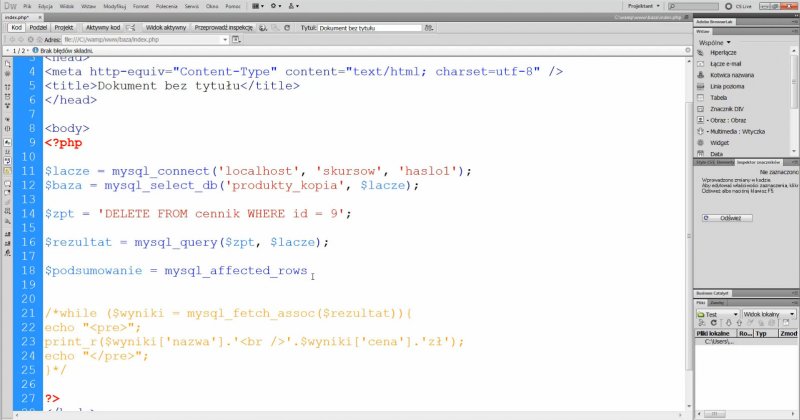The width and height of the screenshot is (800, 420).
Task: Click the Odśwież button
Action: click(x=729, y=217)
